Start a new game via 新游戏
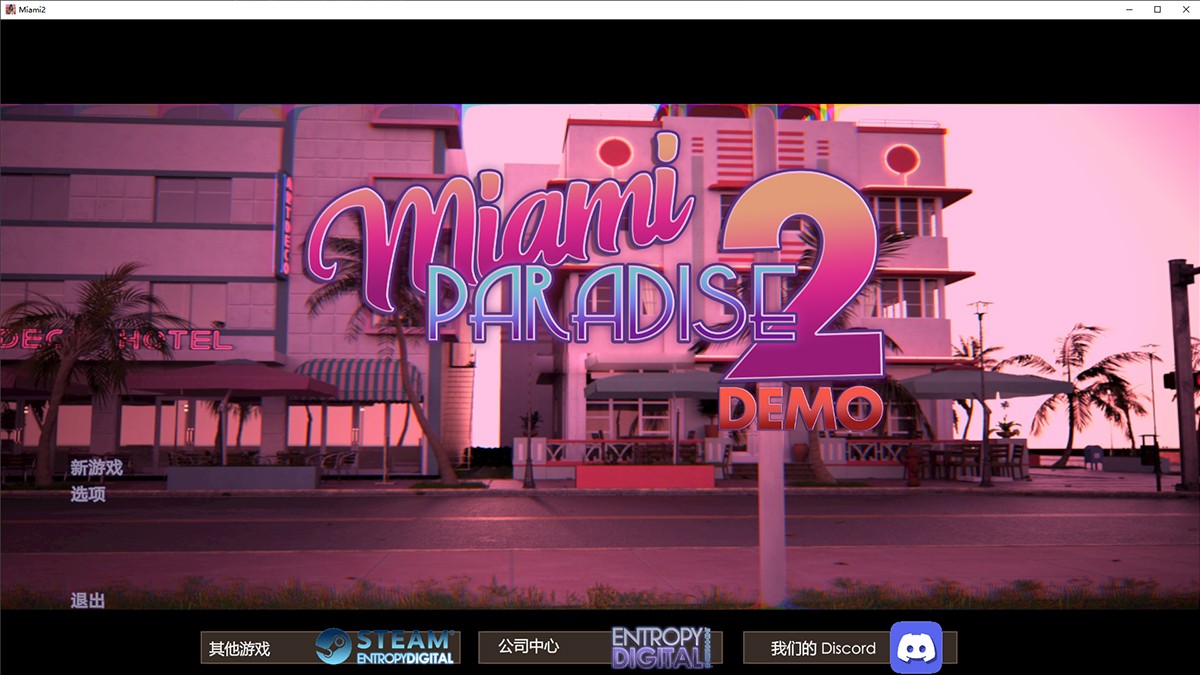The width and height of the screenshot is (1200, 675). click(96, 468)
